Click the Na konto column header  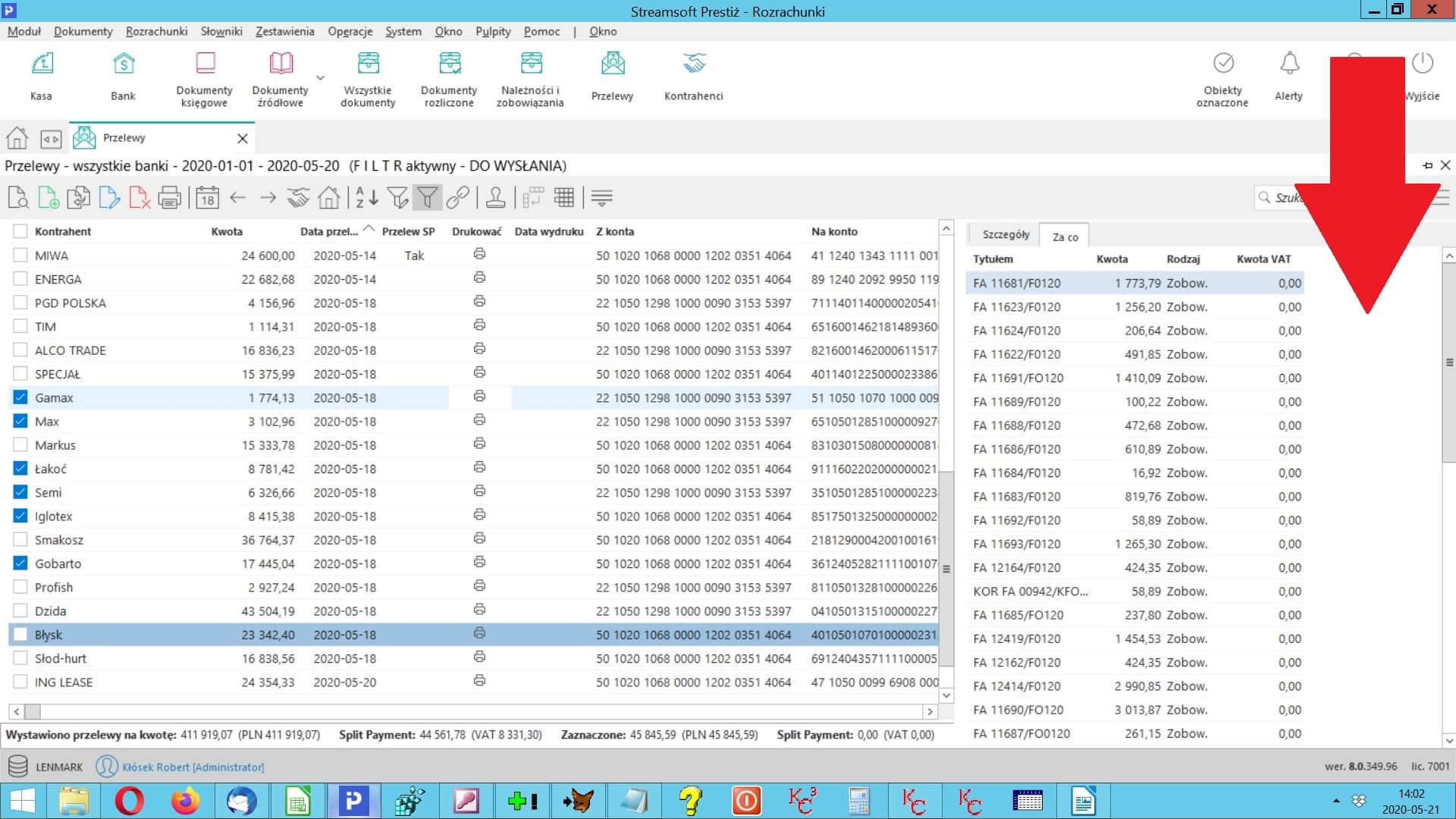point(834,231)
